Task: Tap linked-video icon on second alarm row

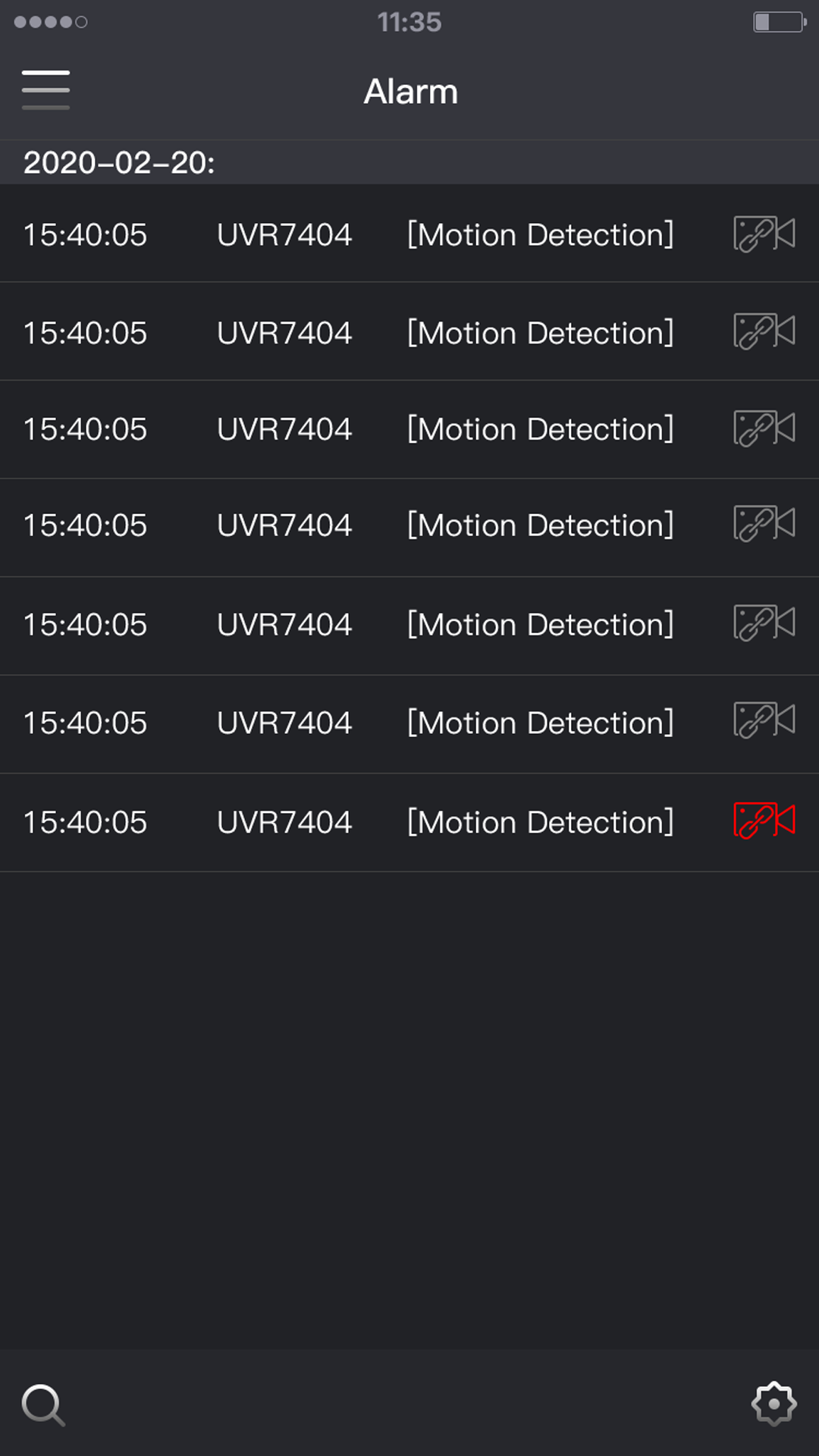Action: 764,331
